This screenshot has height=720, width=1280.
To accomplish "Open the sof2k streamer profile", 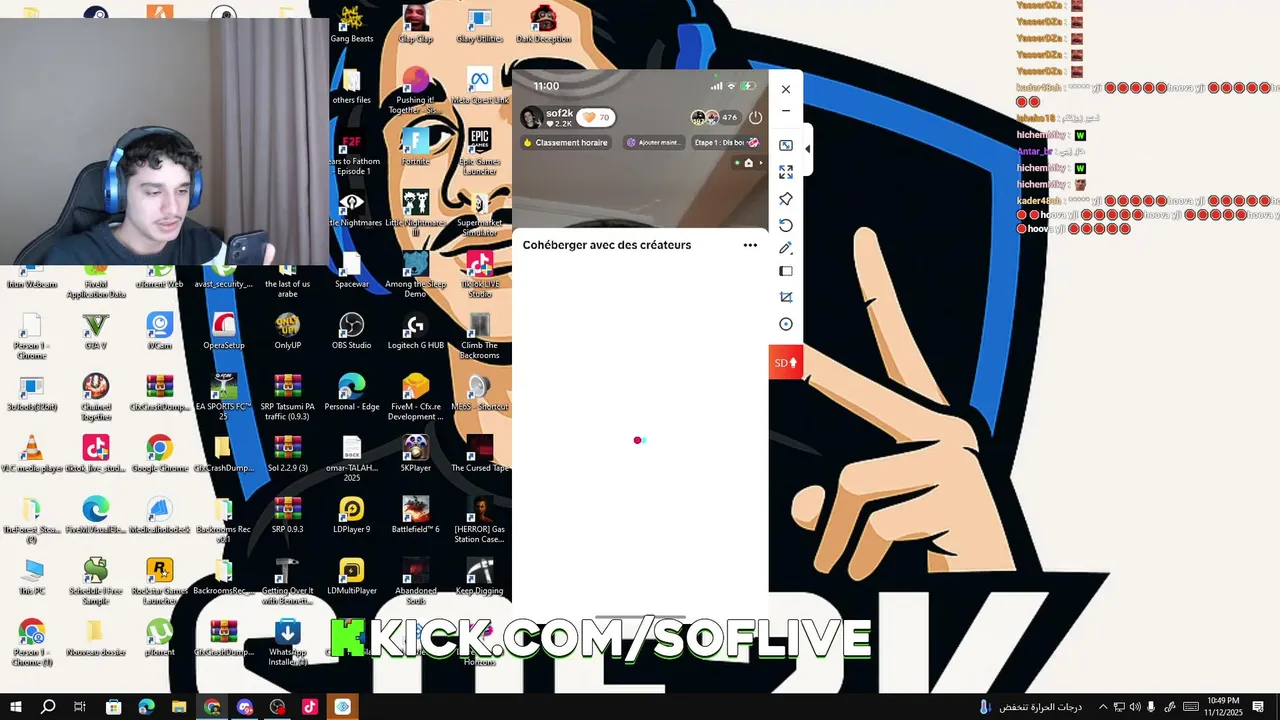I will pos(548,117).
